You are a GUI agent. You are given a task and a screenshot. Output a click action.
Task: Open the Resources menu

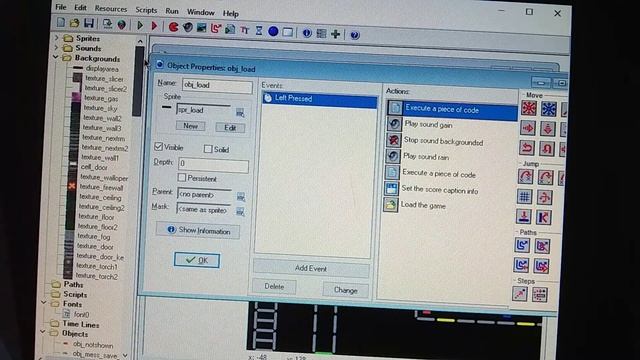(x=111, y=9)
